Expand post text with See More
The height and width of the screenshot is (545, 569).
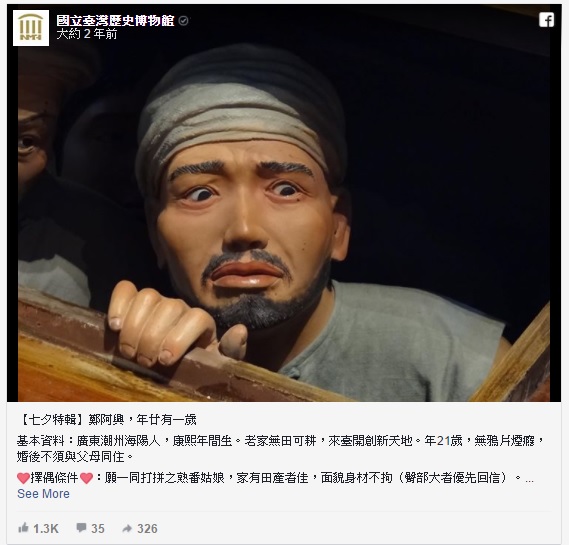tap(43, 494)
